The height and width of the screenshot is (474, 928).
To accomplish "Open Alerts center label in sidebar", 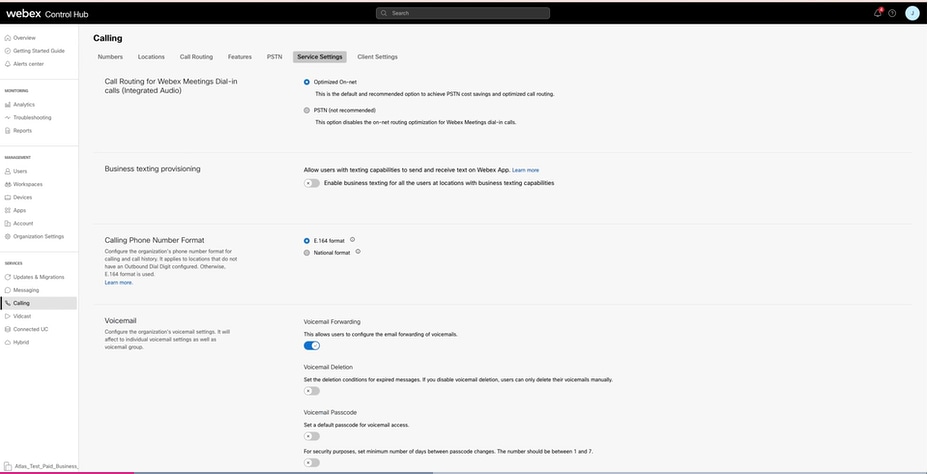I will 28,64.
